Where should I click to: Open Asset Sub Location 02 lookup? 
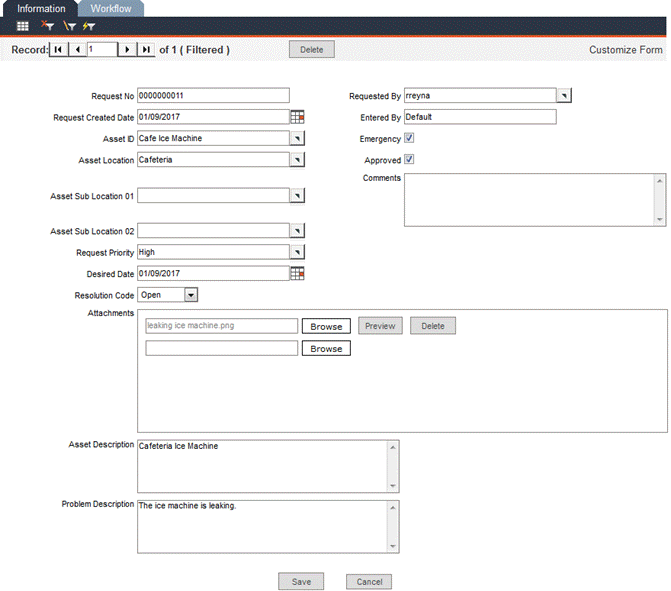[297, 231]
